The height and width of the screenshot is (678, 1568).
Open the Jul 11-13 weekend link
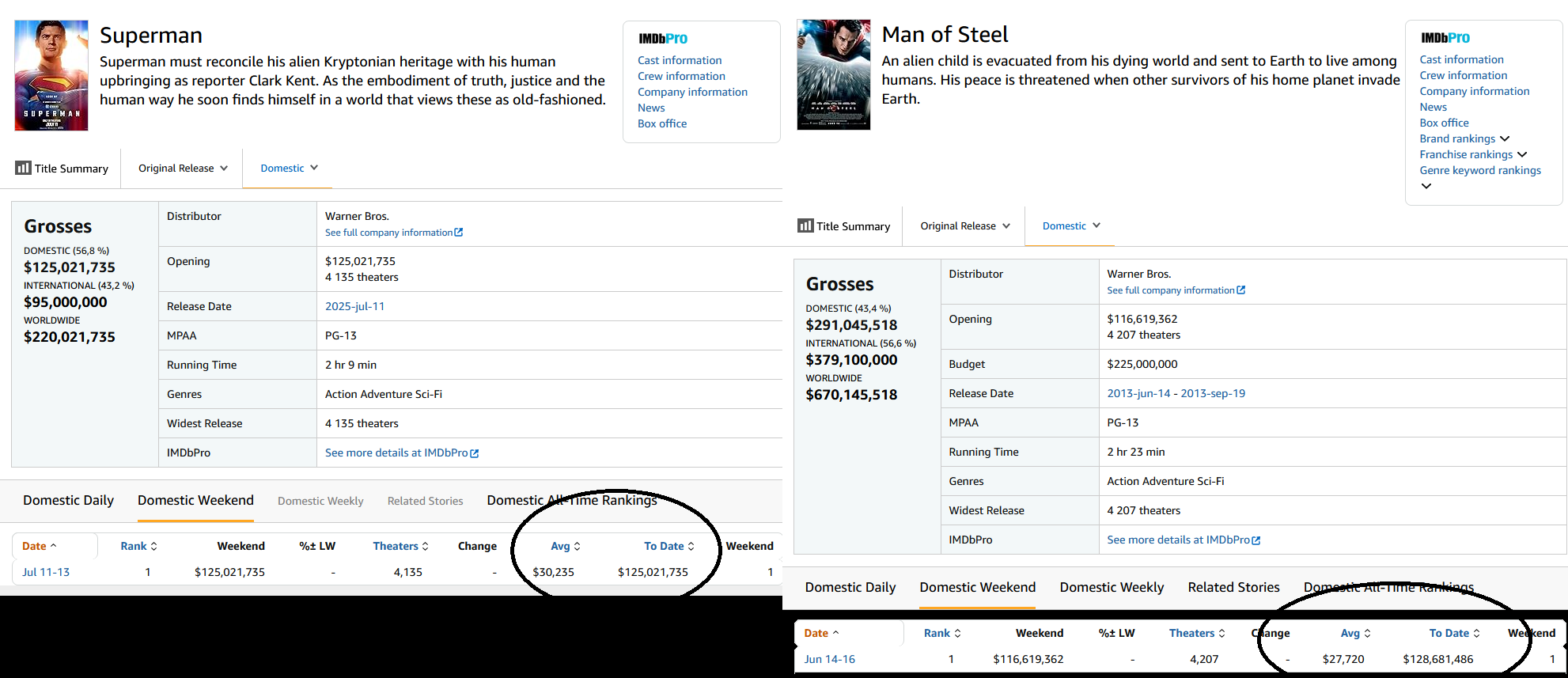click(46, 572)
